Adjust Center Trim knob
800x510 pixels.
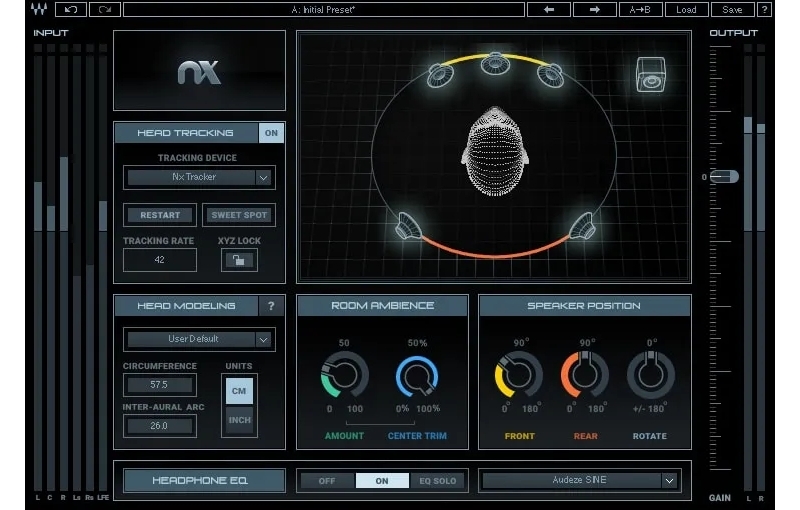[x=417, y=377]
